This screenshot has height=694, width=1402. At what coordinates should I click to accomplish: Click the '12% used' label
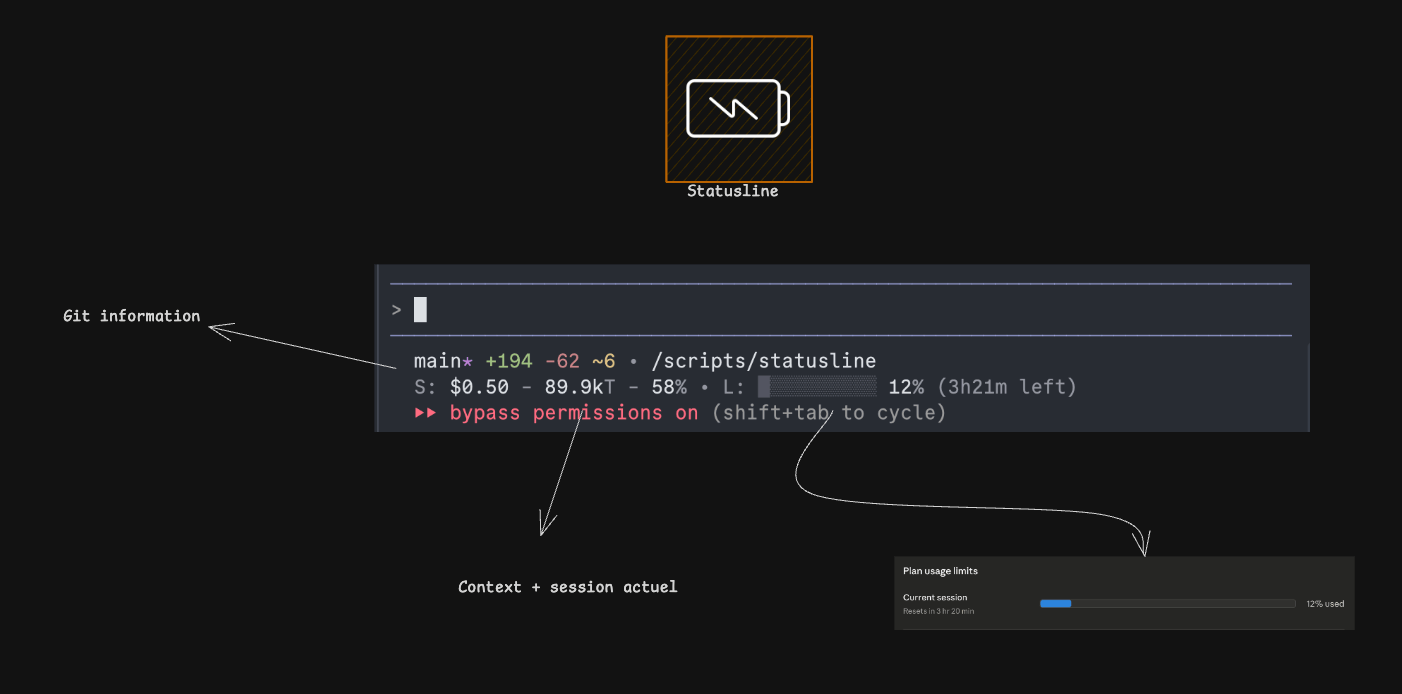pyautogui.click(x=1324, y=604)
